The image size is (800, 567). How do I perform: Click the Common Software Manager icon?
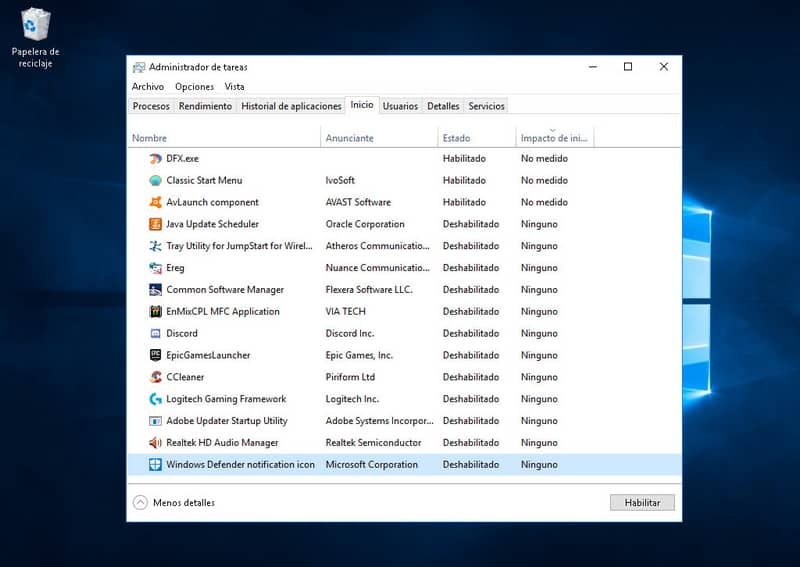tap(155, 290)
